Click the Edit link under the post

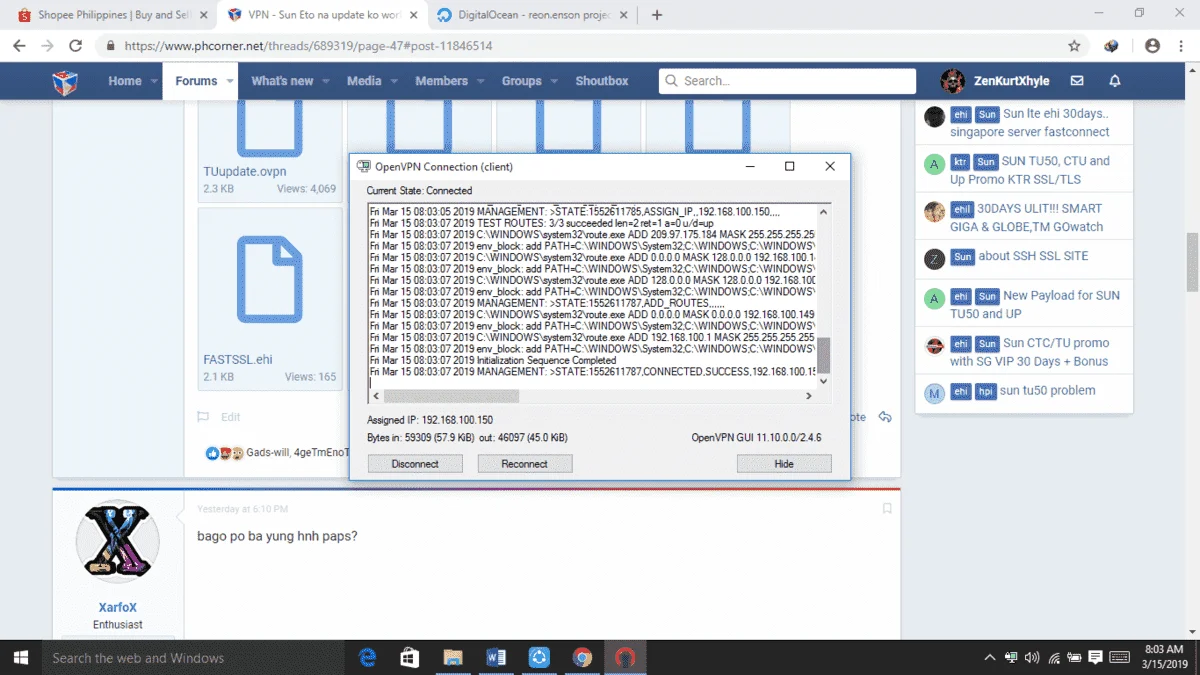231,417
